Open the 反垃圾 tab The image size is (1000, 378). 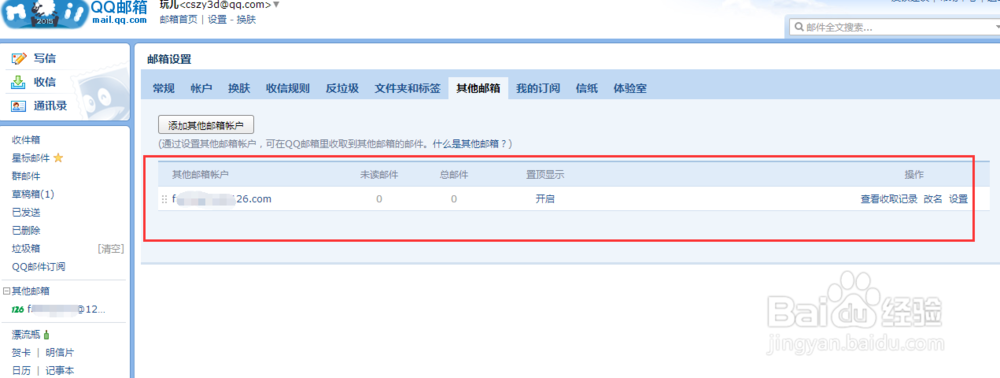[x=342, y=89]
